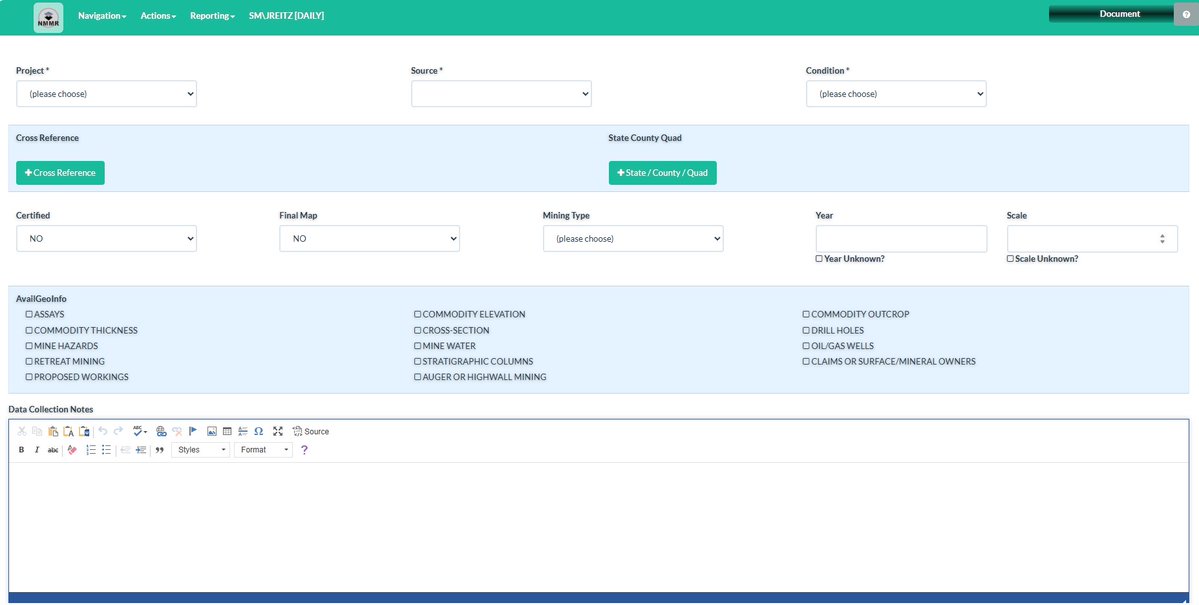Check the MINE HAZARDS checkbox
1199x605 pixels.
29,346
